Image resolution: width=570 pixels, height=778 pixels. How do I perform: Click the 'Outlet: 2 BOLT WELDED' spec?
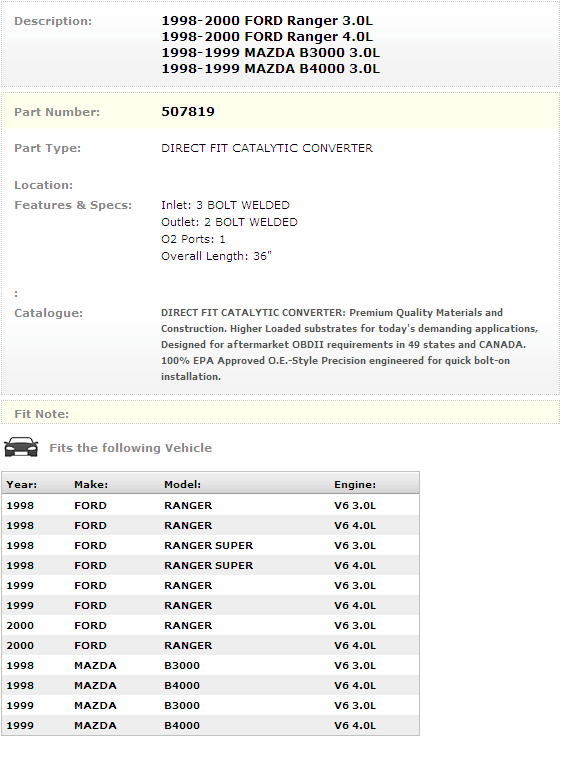[x=229, y=222]
